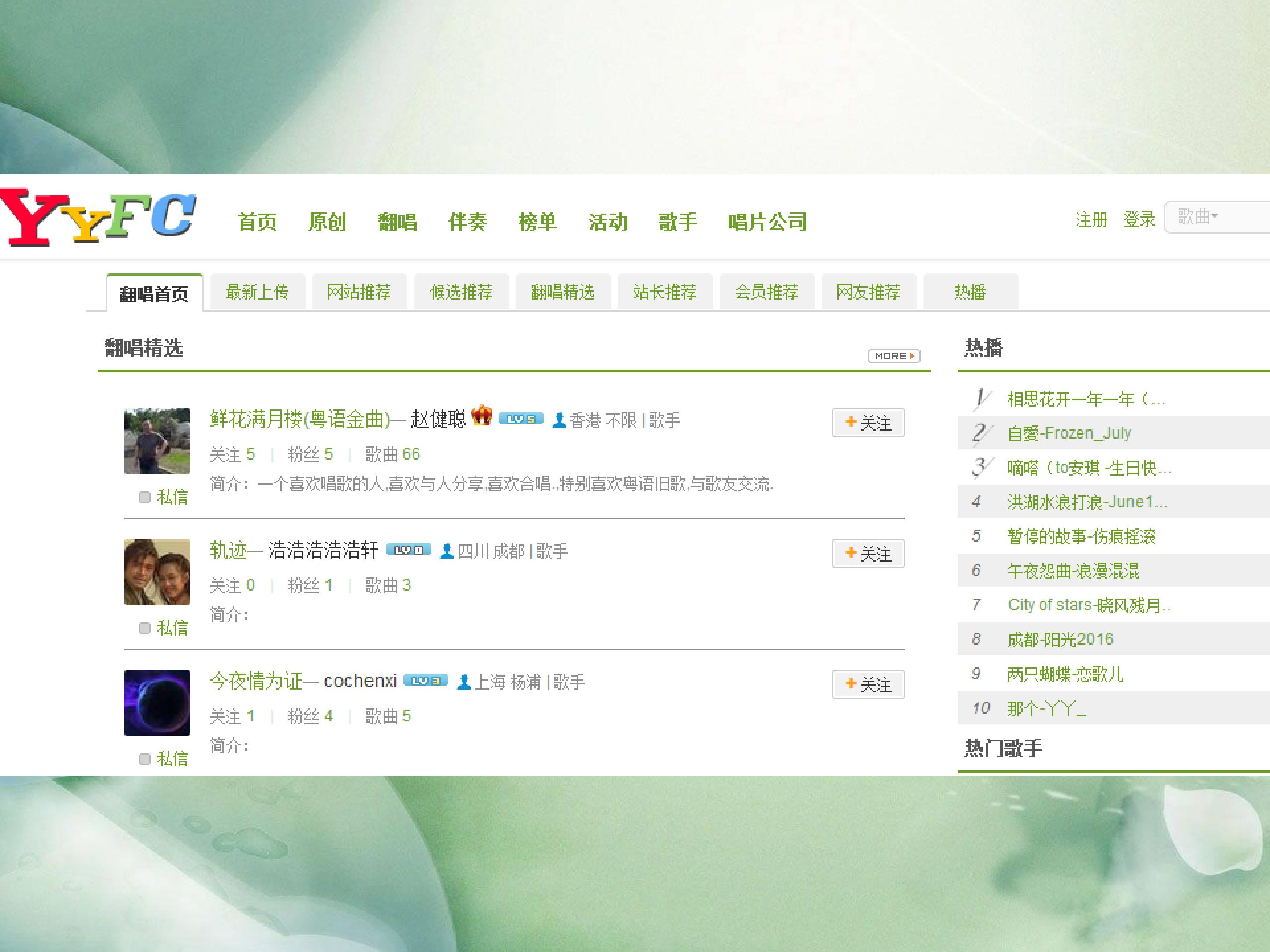Check the 私信 checkbox under cochenxi's avatar
The width and height of the screenshot is (1270, 952).
145,759
